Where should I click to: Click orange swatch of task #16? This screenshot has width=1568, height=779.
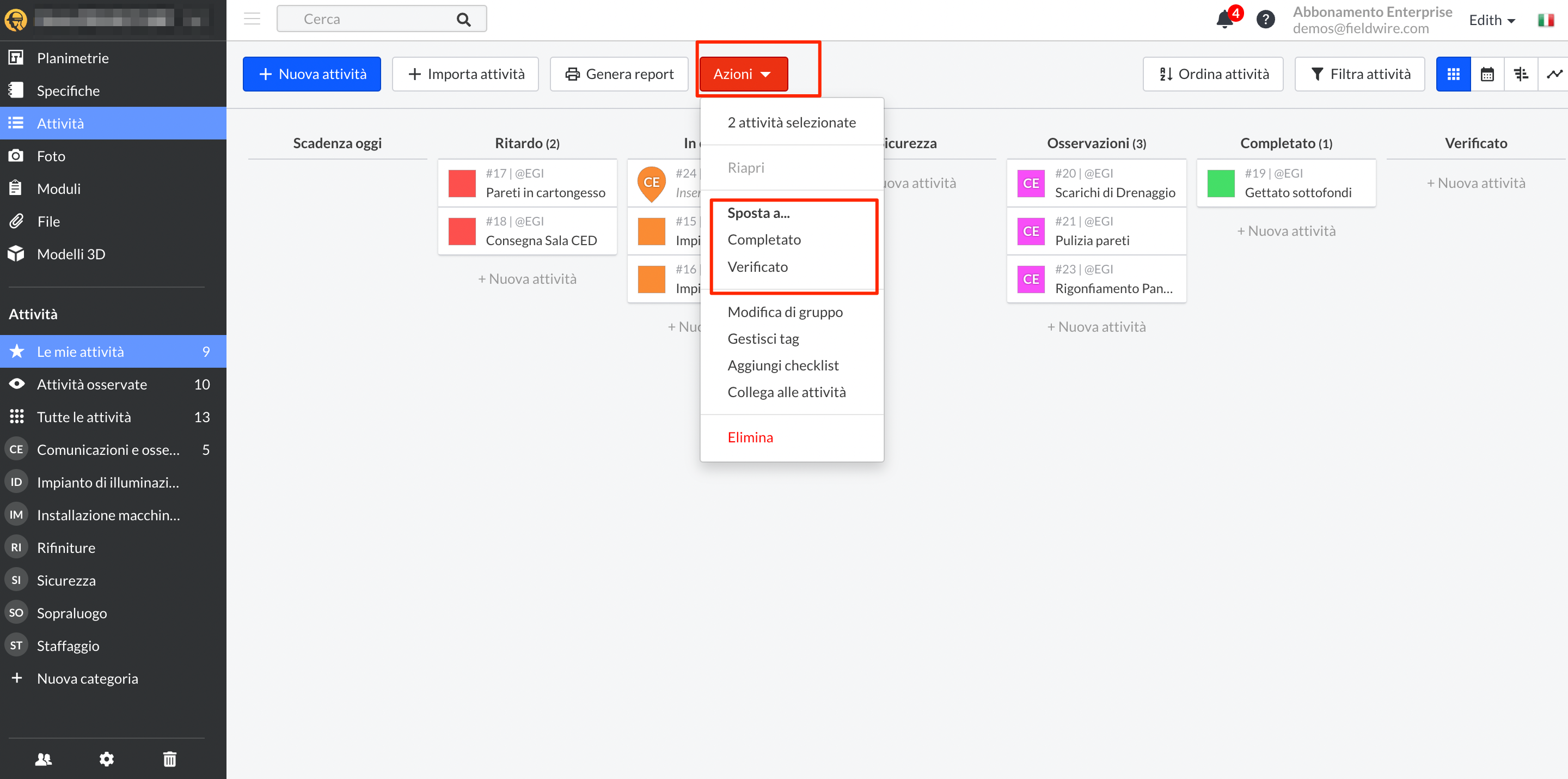coord(651,279)
